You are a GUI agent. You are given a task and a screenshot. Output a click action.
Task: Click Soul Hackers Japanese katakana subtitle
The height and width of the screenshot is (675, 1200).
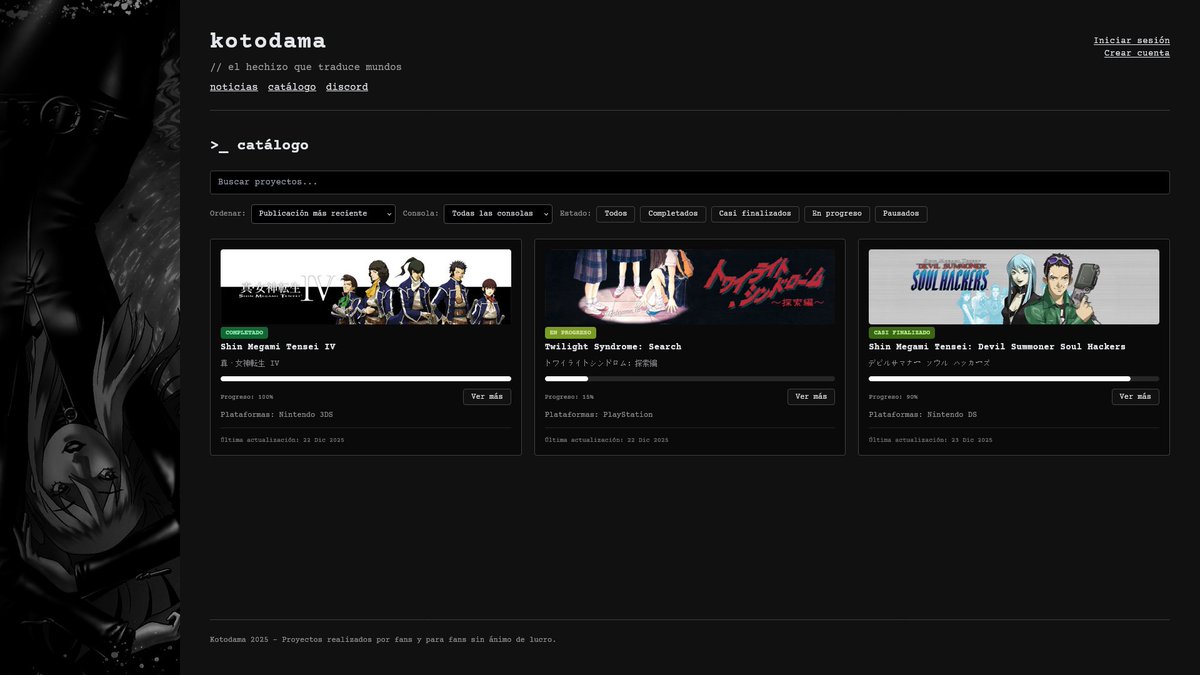[927, 363]
